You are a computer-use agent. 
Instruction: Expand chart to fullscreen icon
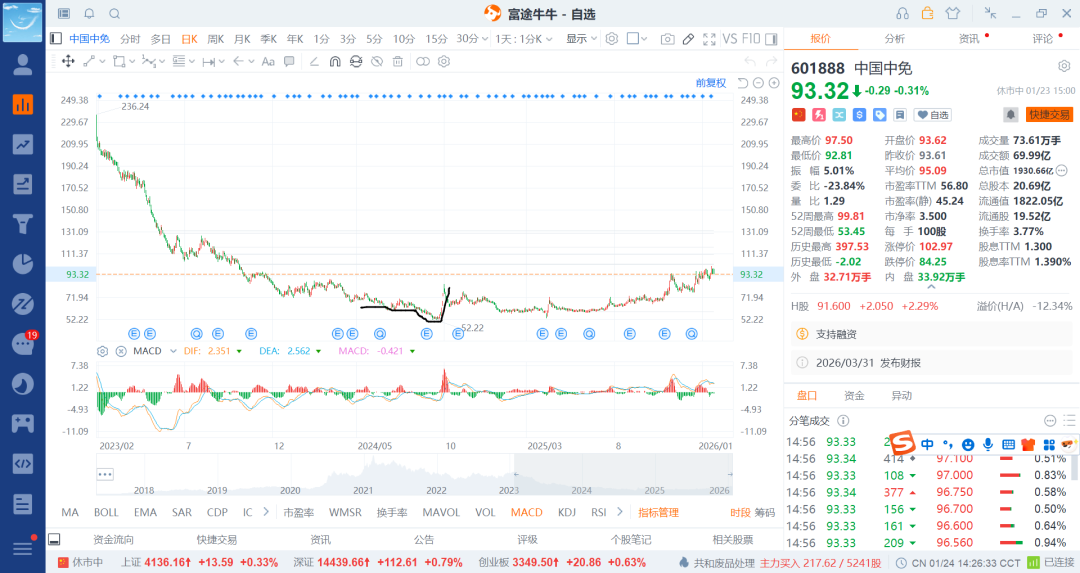point(709,39)
